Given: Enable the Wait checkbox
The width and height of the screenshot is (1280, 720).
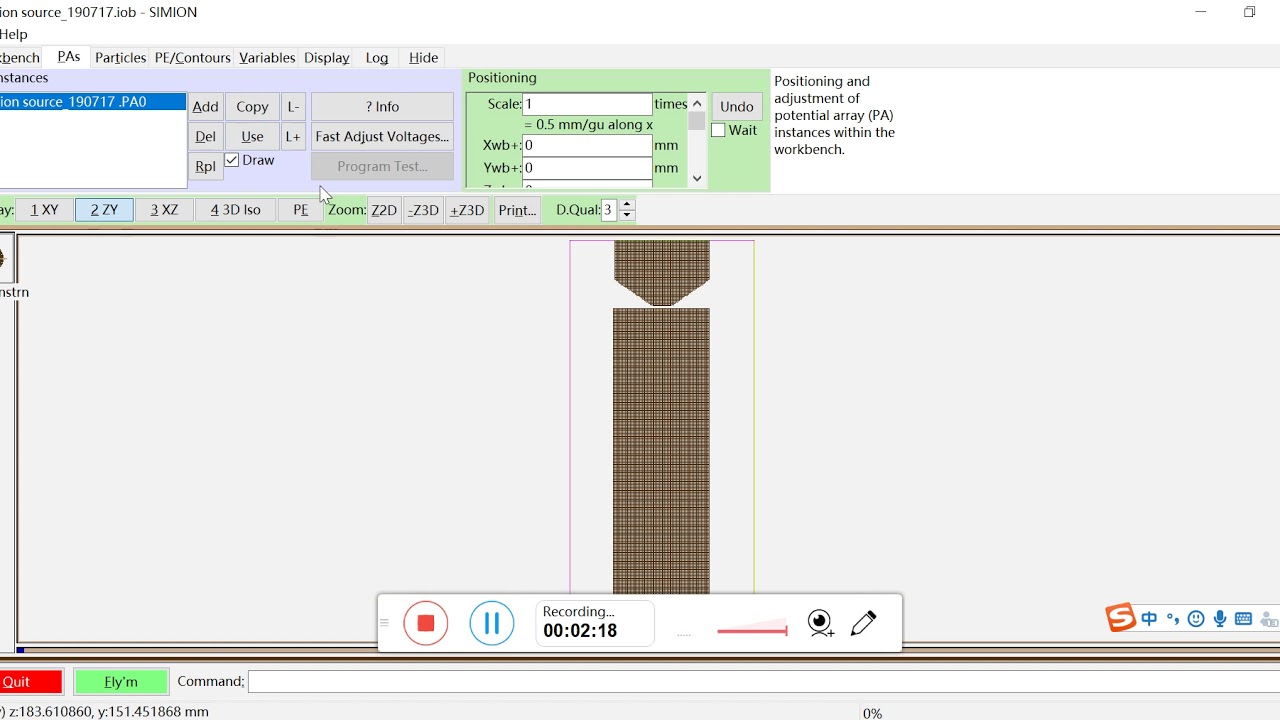Looking at the screenshot, I should [718, 130].
